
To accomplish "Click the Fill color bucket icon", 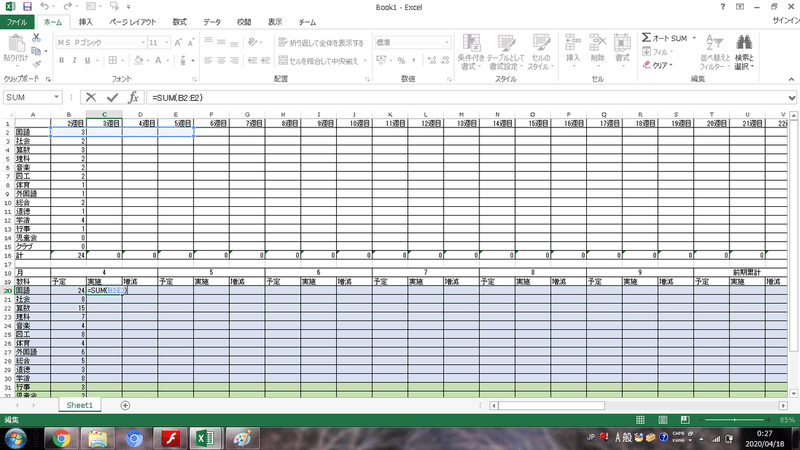I will click(x=138, y=60).
